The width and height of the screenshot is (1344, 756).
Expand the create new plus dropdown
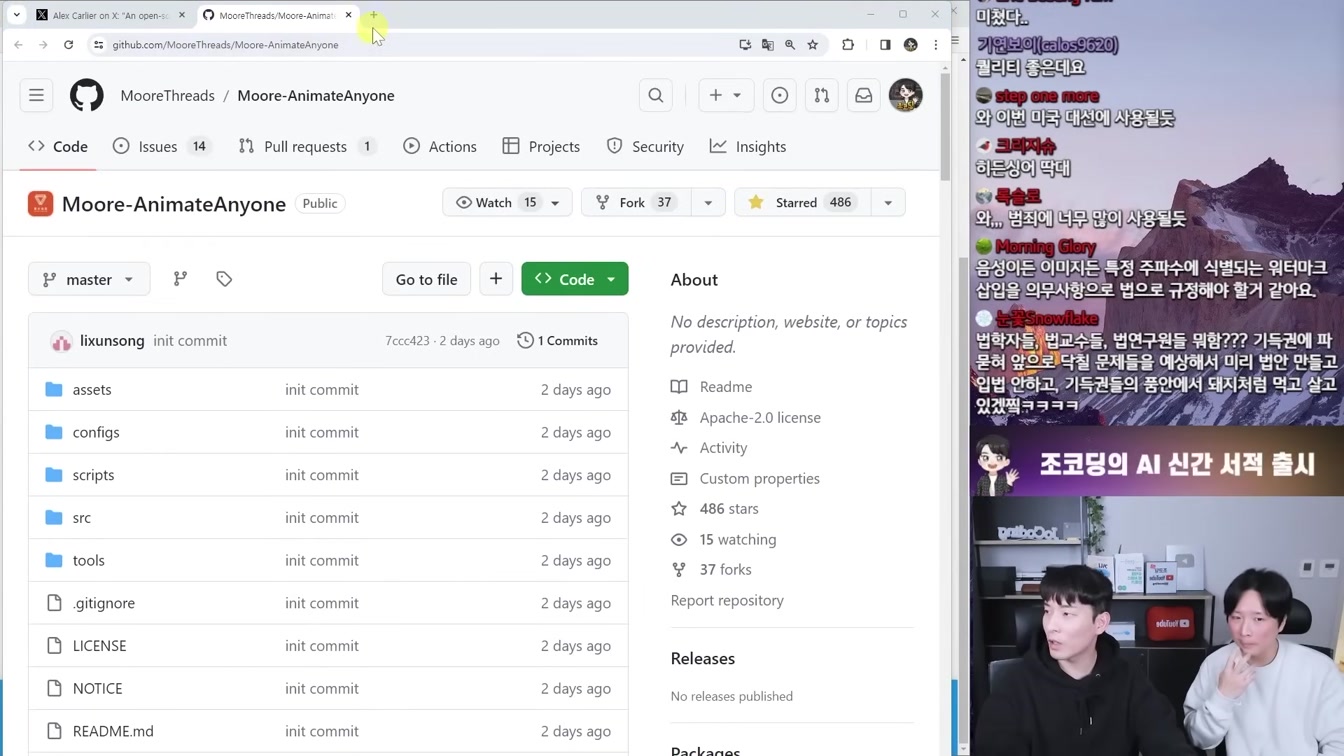[x=726, y=95]
